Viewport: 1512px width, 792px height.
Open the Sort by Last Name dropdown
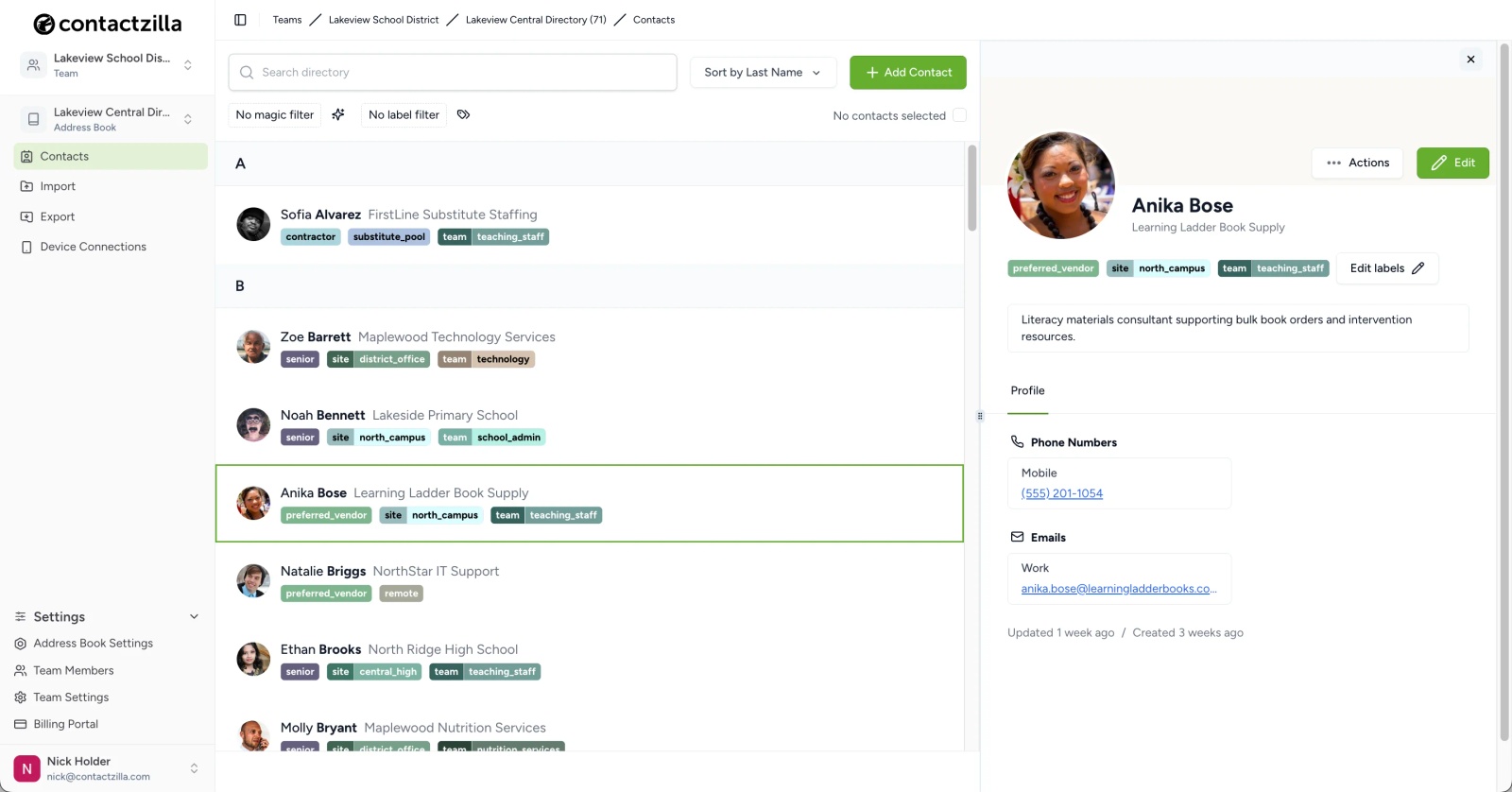click(763, 73)
